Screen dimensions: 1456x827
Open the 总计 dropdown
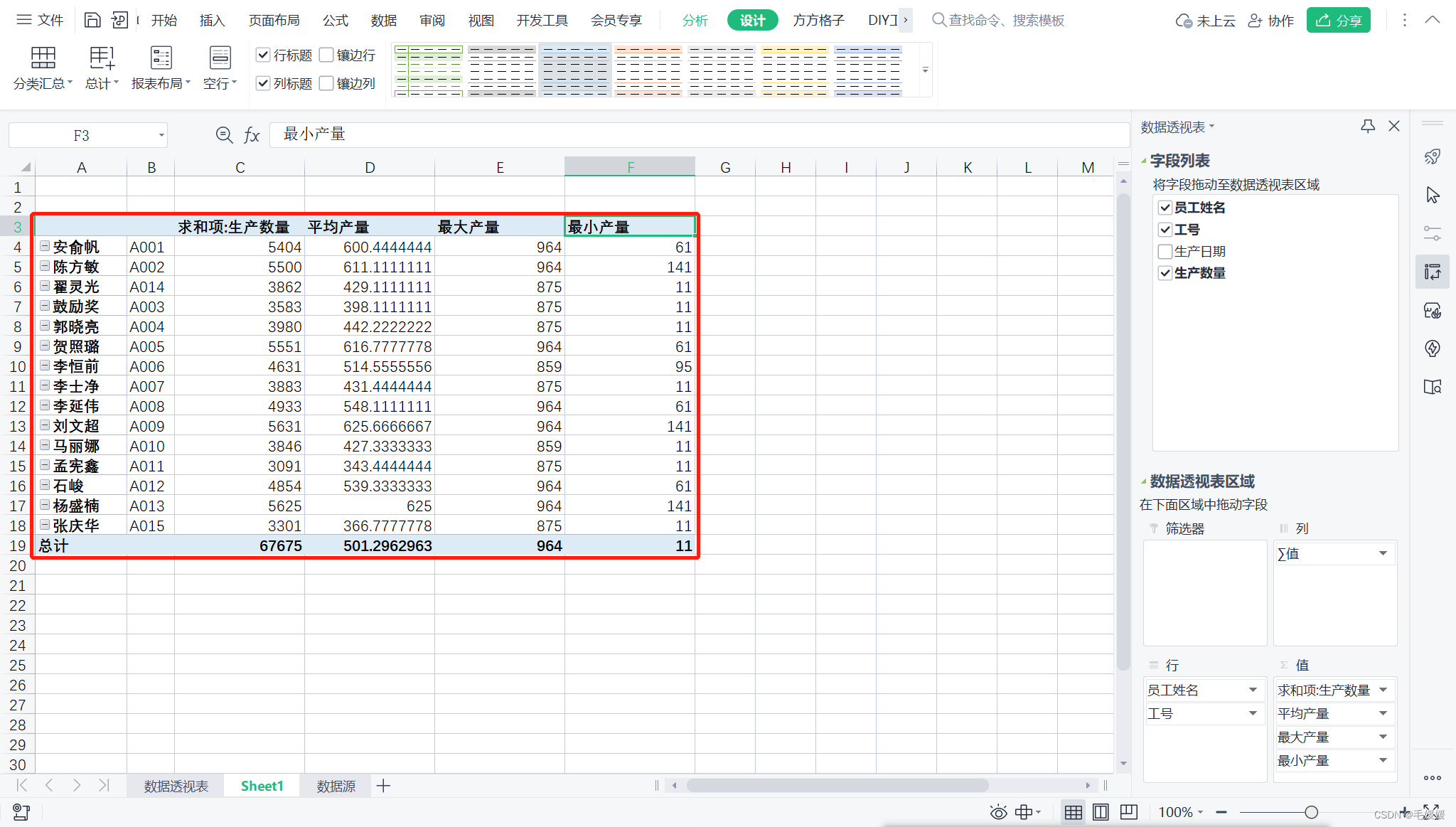(102, 68)
